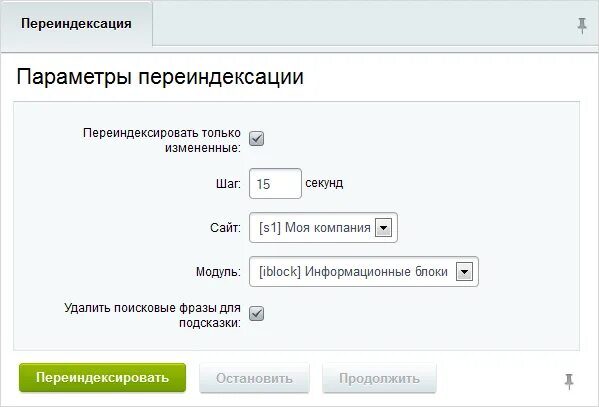This screenshot has height=407, width=599.
Task: Open the Сайт dropdown showing Моя компания
Action: 323,228
